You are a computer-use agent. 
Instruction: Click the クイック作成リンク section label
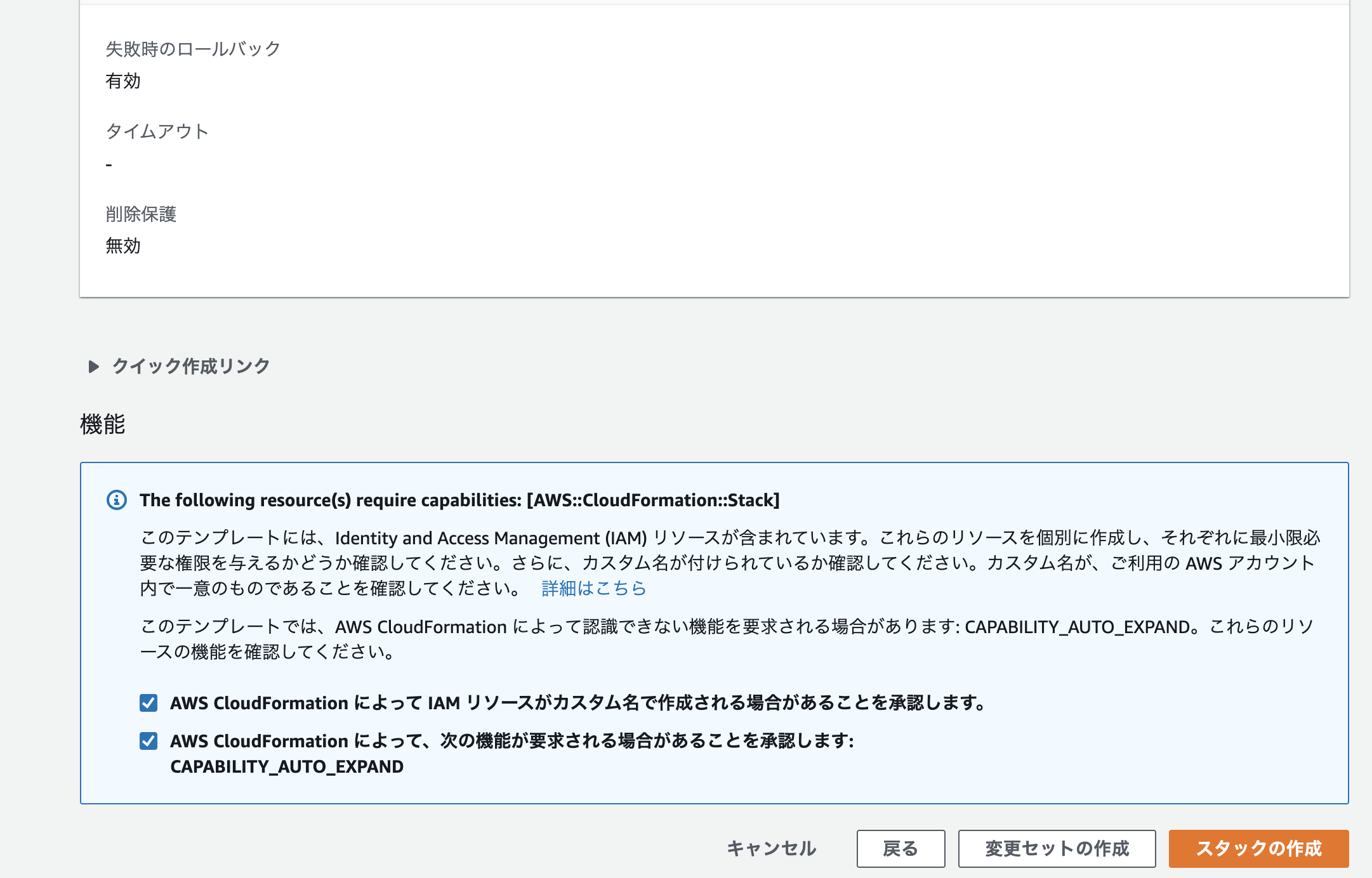pos(191,366)
